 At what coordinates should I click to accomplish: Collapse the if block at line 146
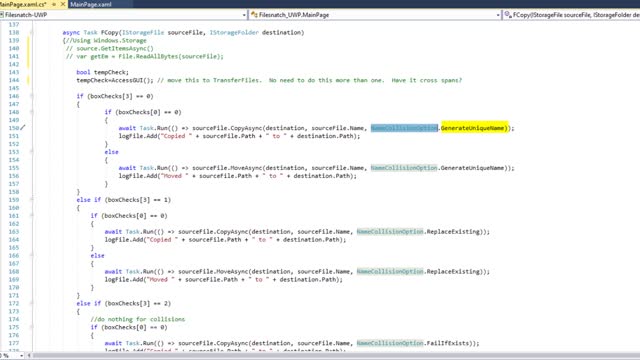click(31, 96)
